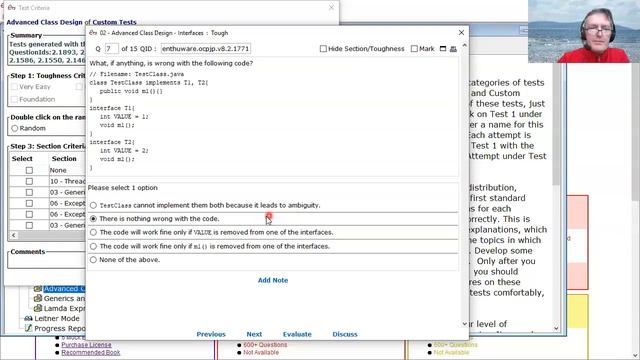Select option about m1() removed from one interface
The height and width of the screenshot is (360, 640).
[93, 246]
